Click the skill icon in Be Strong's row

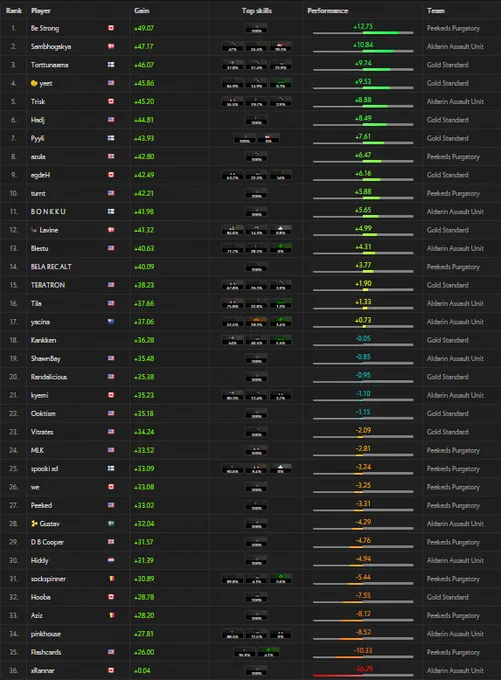[256, 28]
